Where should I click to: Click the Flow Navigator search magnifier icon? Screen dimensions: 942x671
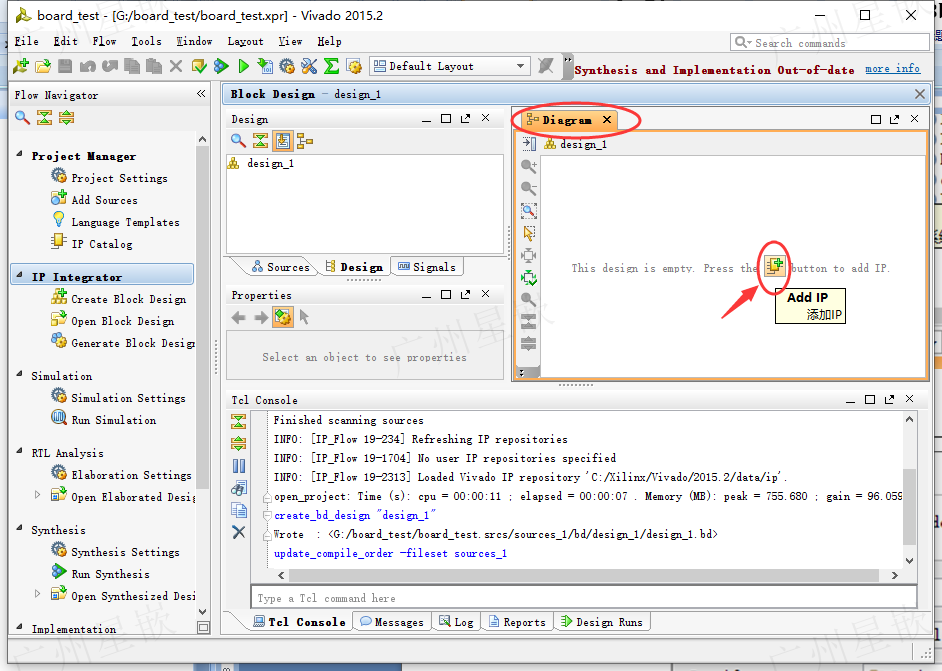coord(22,118)
